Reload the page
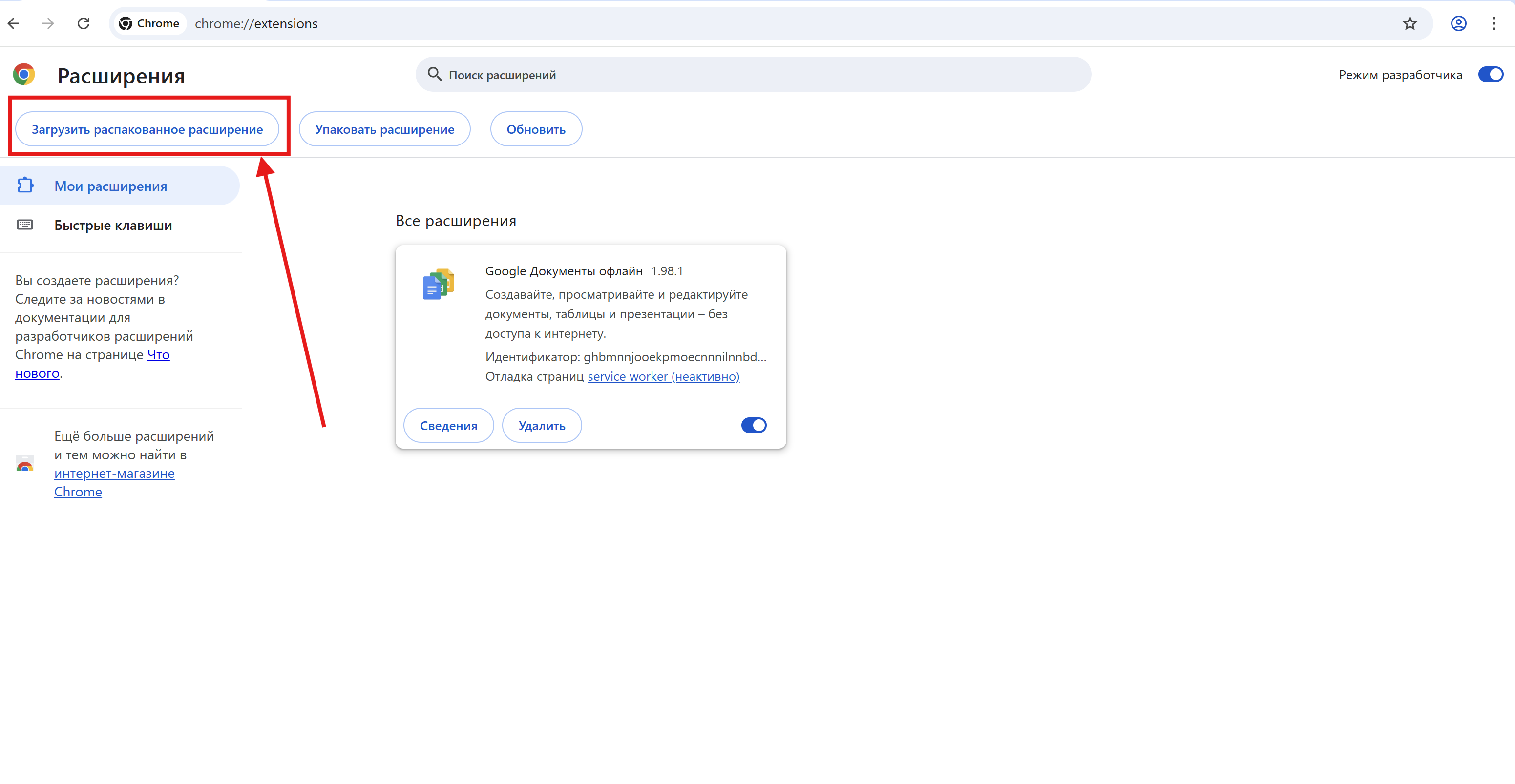The width and height of the screenshot is (1515, 784). pyautogui.click(x=84, y=23)
